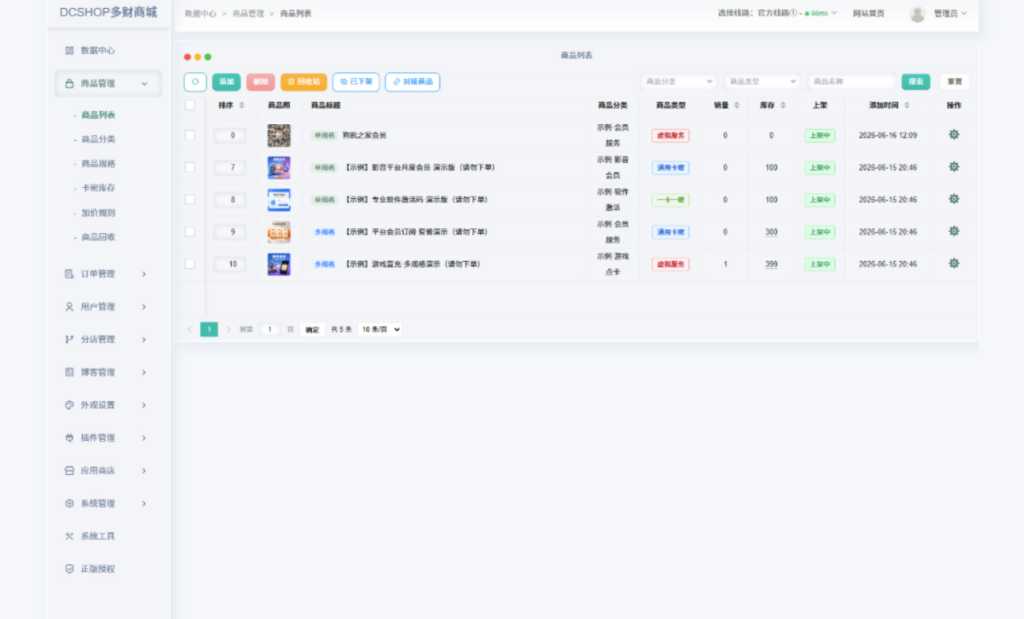The height and width of the screenshot is (619, 1024).
Task: Open the 商品分类 filter dropdown
Action: point(679,82)
